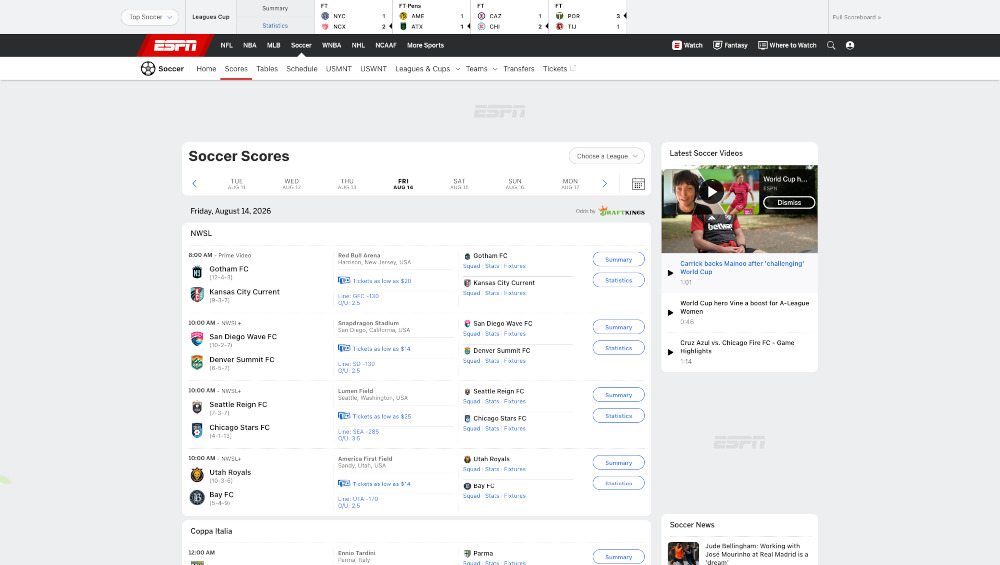Open the More Sports menu

point(425,45)
